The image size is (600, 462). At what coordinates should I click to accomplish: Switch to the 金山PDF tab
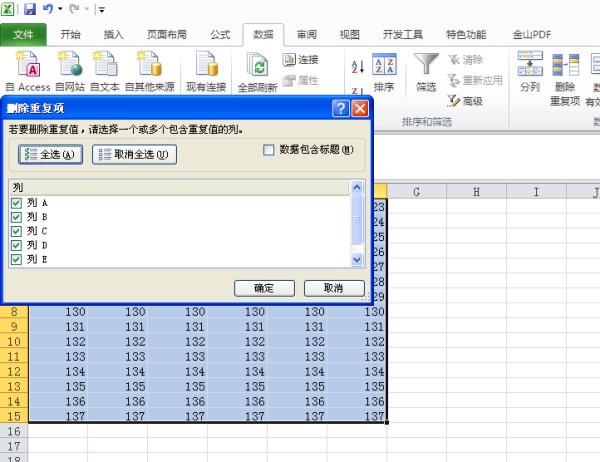click(x=532, y=34)
